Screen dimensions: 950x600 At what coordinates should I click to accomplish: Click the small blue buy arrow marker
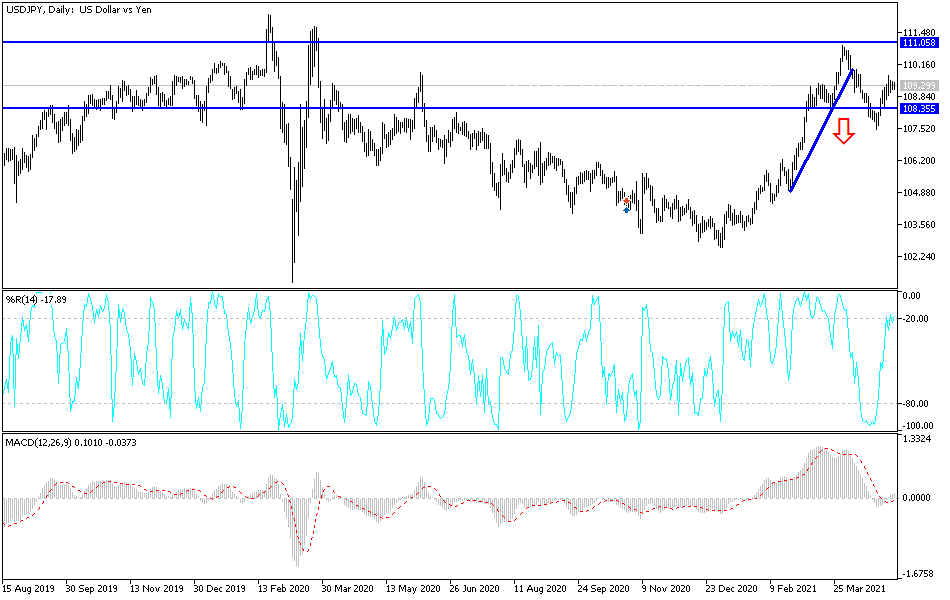626,209
